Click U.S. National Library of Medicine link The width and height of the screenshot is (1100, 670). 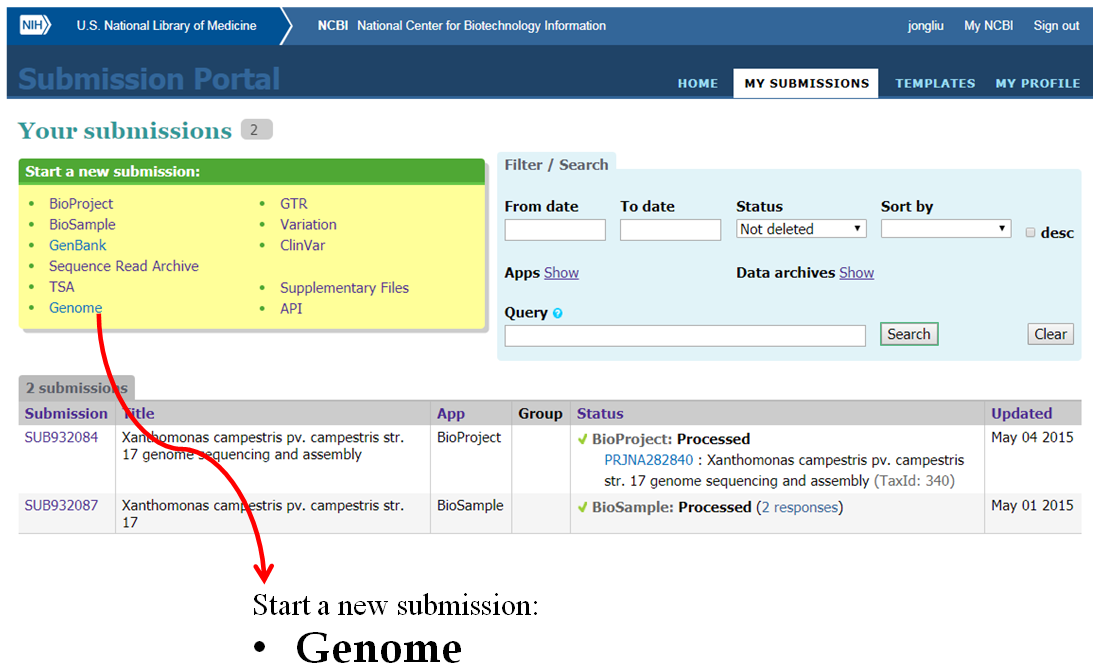pos(166,26)
